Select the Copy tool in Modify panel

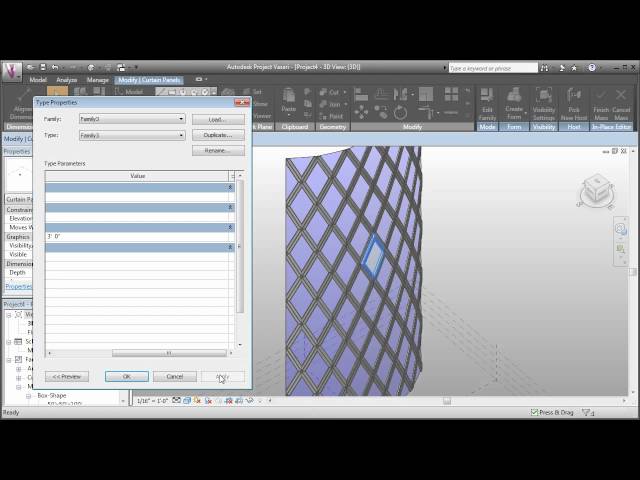381,112
